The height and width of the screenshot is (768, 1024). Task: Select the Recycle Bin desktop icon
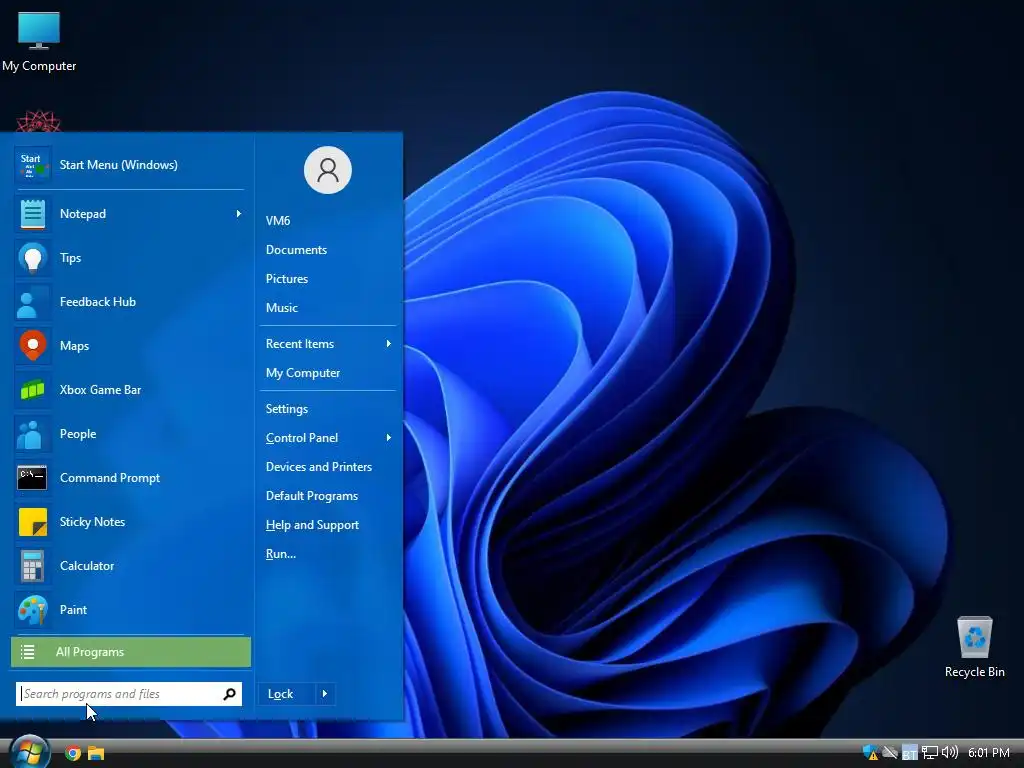[x=974, y=647]
